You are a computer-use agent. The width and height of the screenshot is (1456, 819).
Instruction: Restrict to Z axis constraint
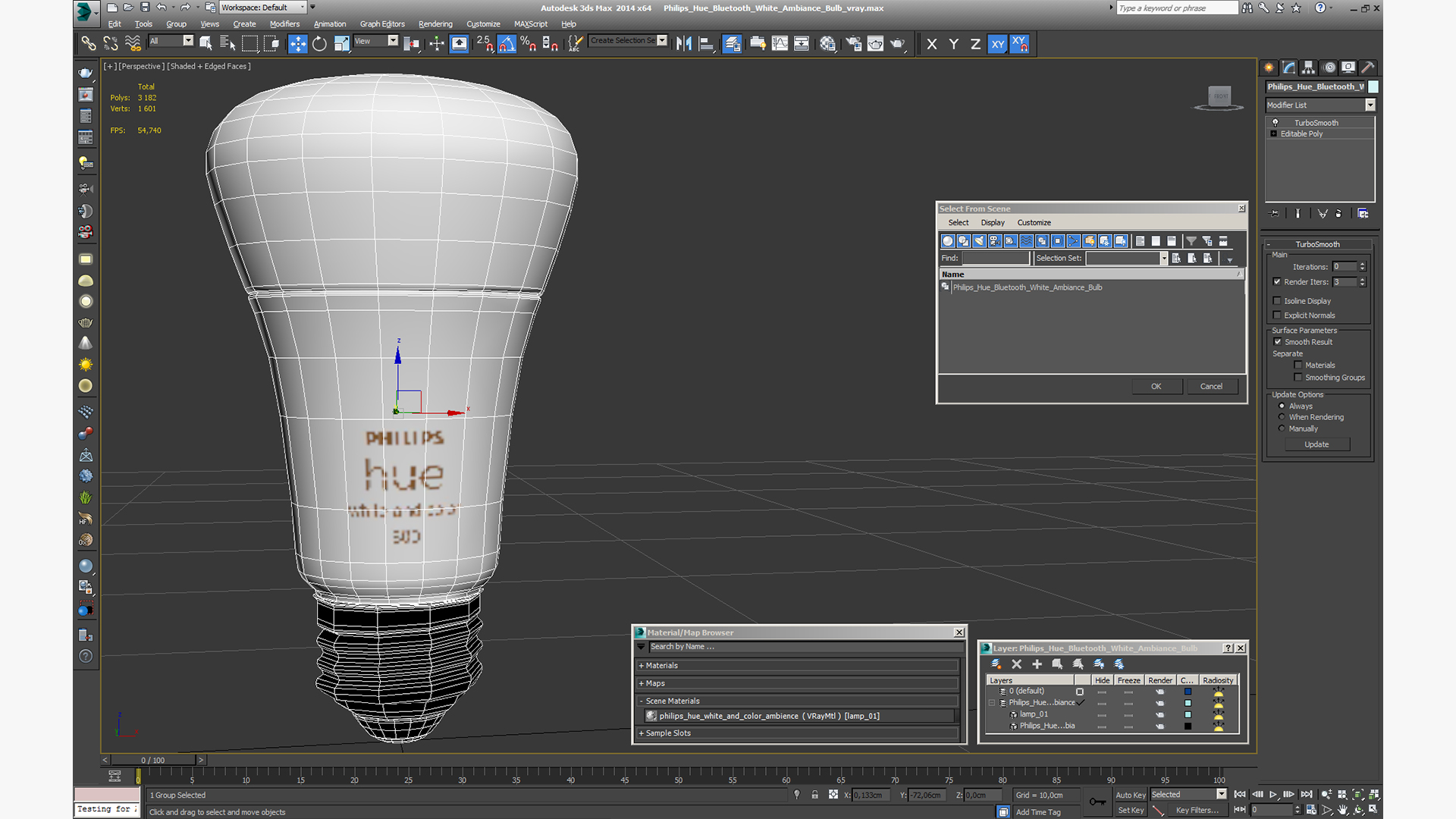(x=975, y=44)
